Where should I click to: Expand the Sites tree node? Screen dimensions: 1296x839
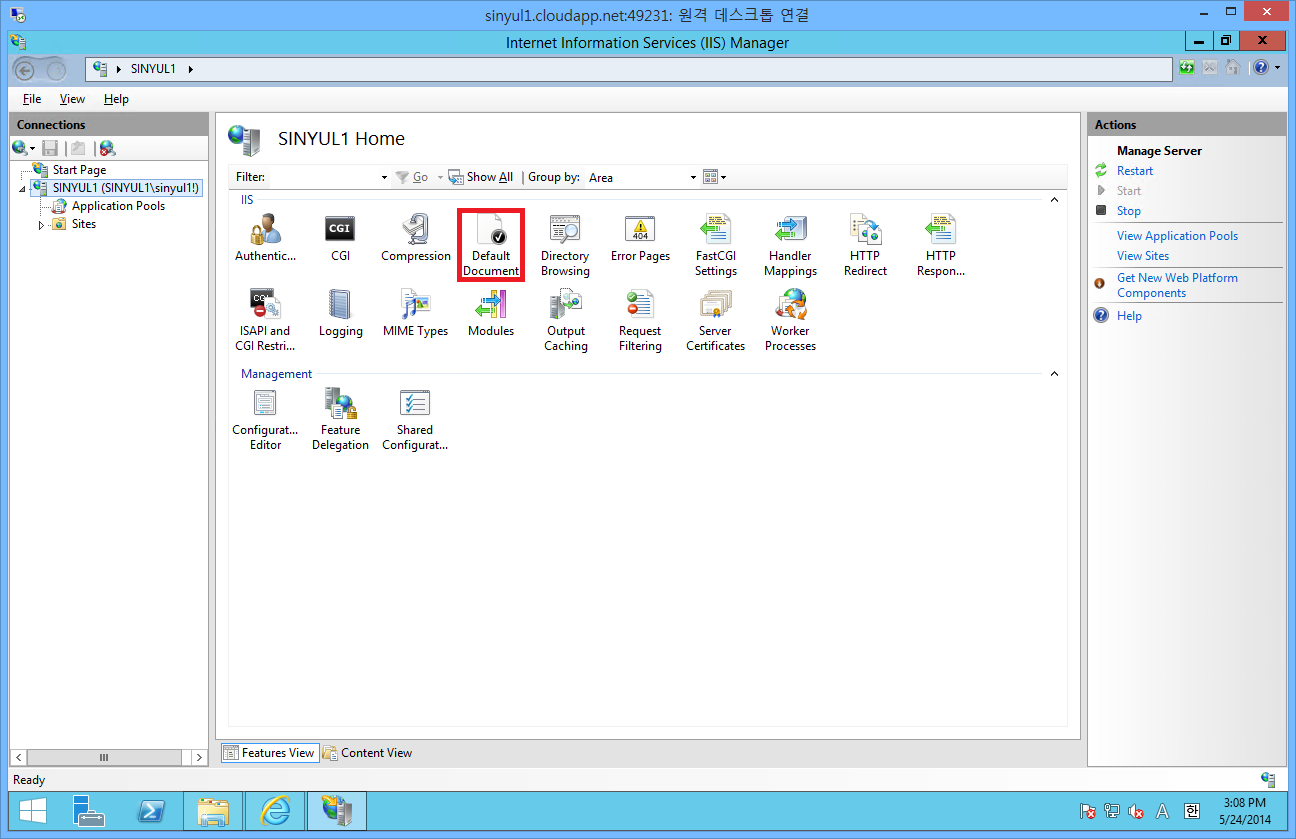[x=42, y=225]
